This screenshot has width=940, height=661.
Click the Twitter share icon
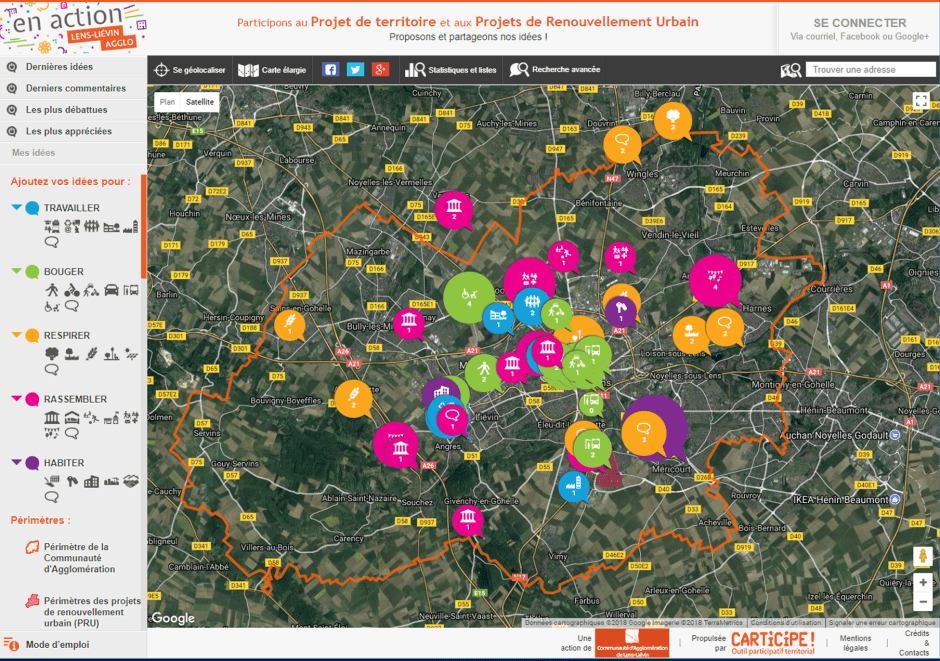pyautogui.click(x=355, y=70)
